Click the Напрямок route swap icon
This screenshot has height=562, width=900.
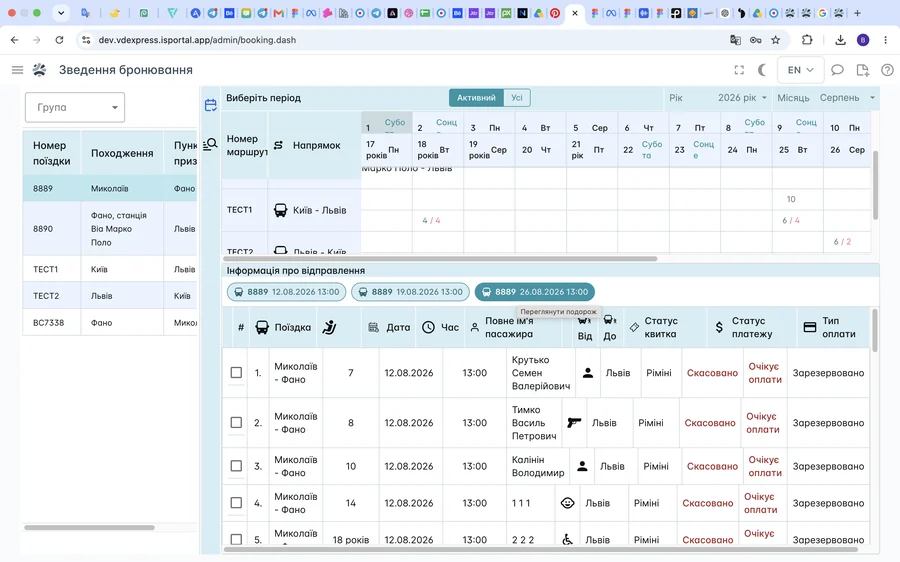(278, 145)
